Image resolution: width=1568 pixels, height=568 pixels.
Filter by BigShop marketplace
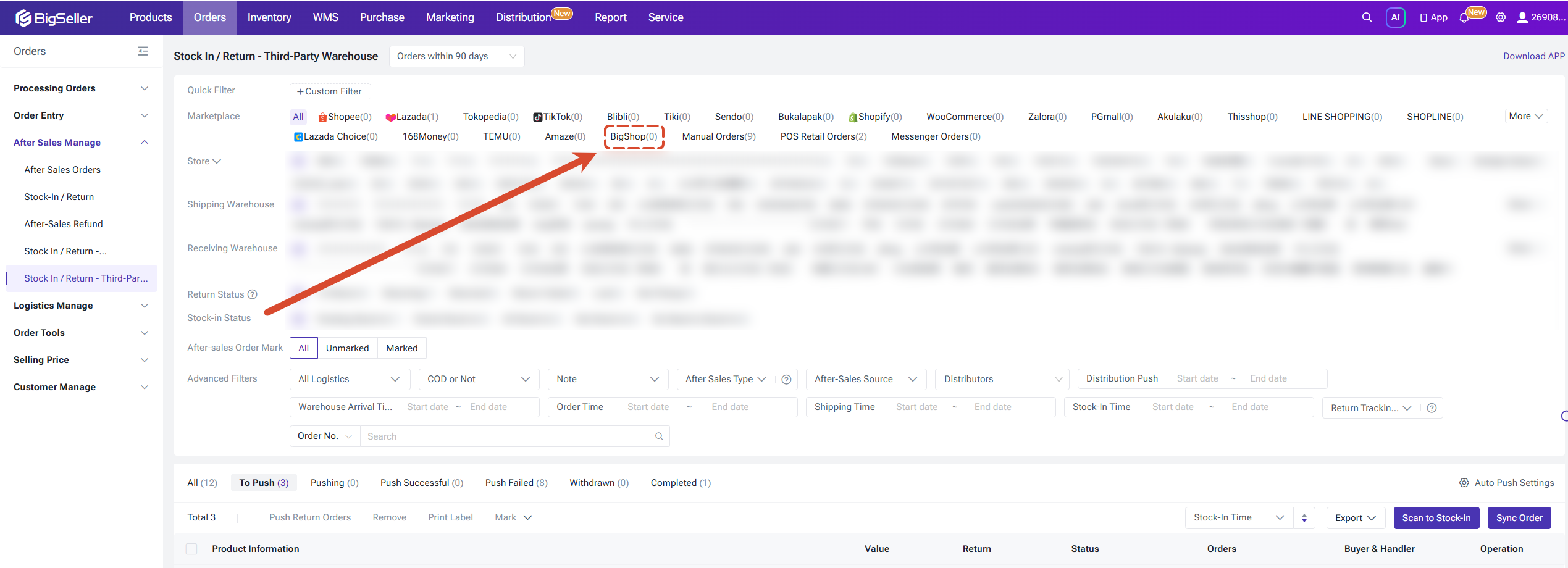point(634,136)
